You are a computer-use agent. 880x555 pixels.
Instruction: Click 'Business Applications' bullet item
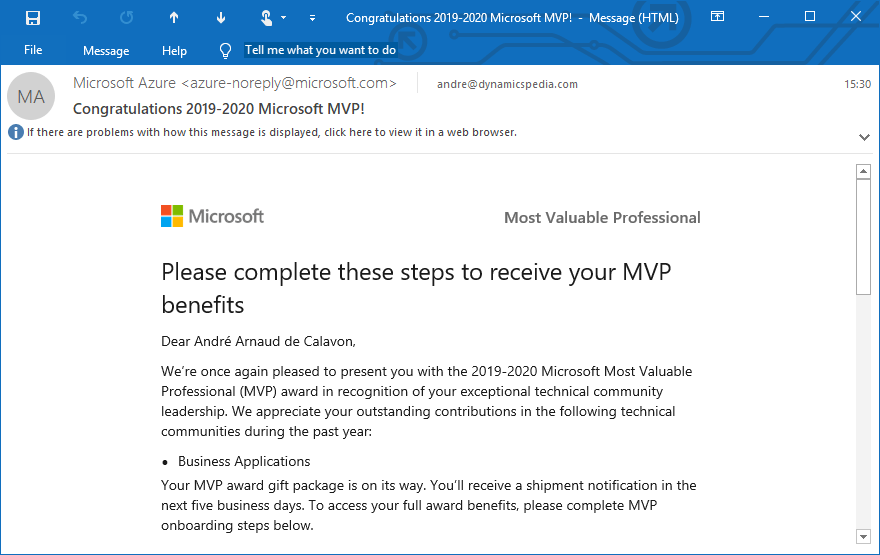pyautogui.click(x=244, y=461)
